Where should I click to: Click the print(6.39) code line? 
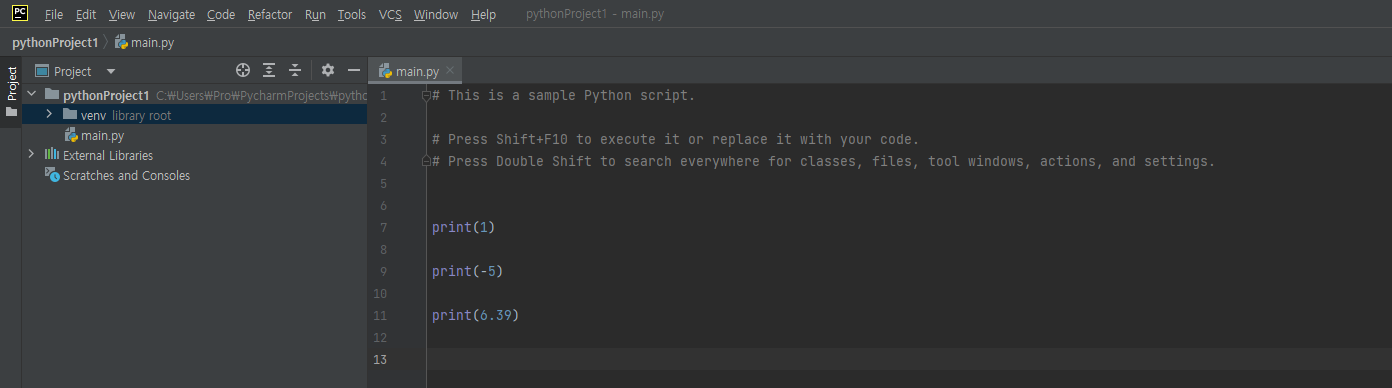pos(476,315)
